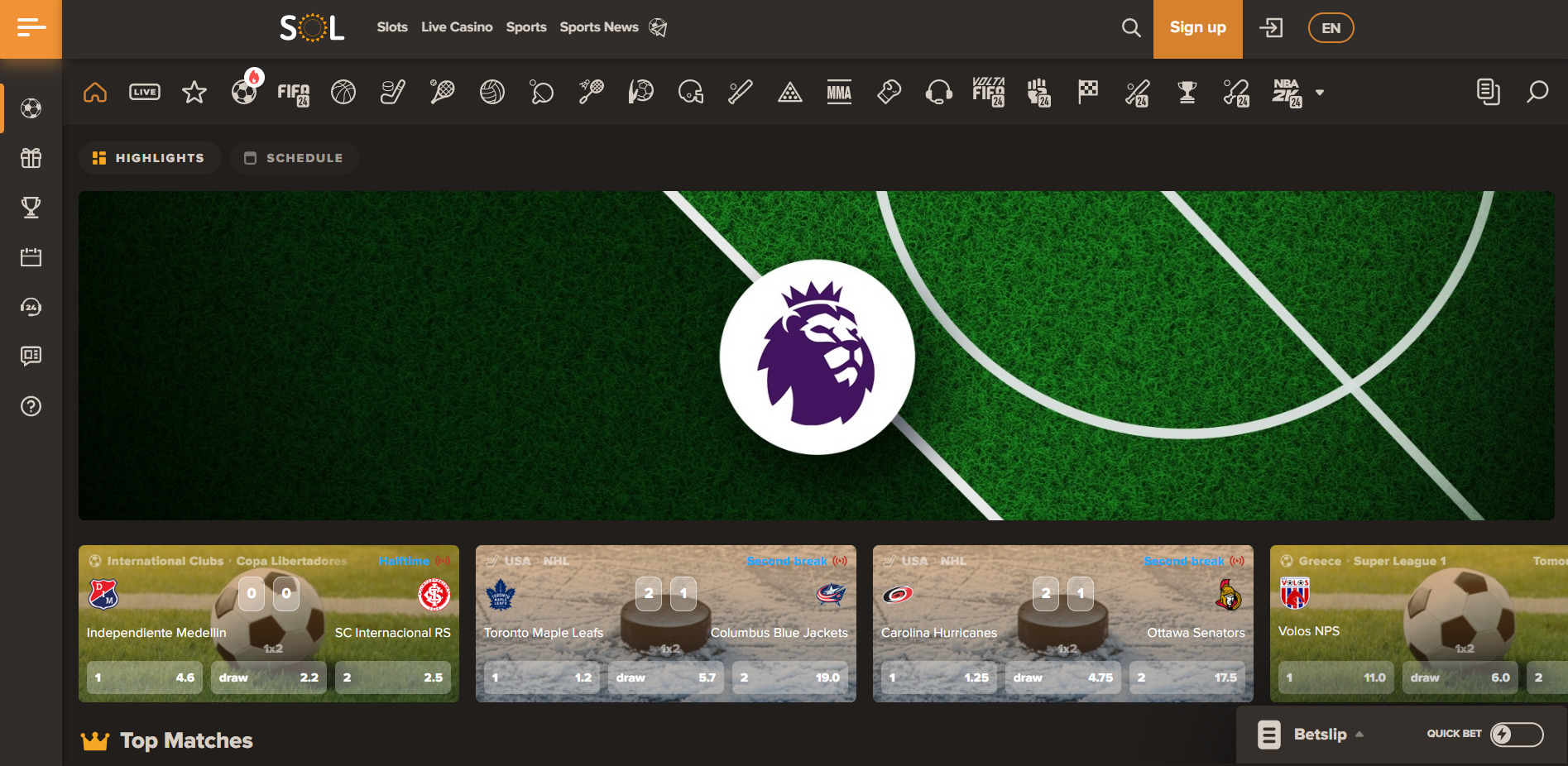
Task: Bet on SC Internacional RS at 2.5
Action: 393,677
